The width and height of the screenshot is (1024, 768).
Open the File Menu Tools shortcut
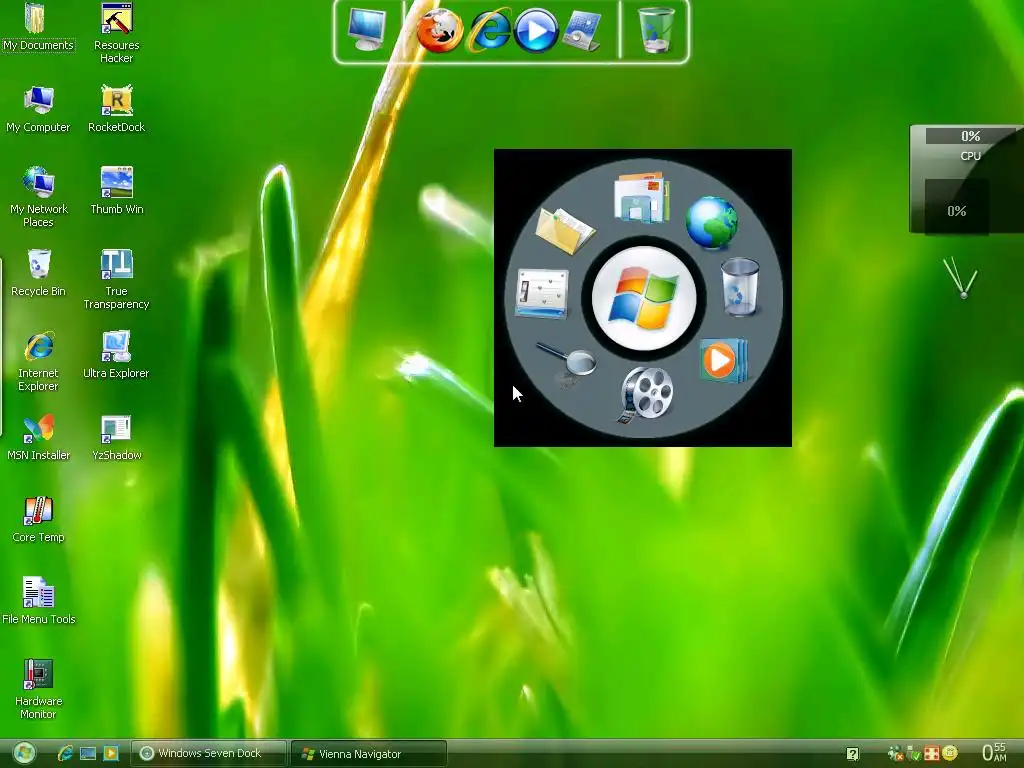38,601
